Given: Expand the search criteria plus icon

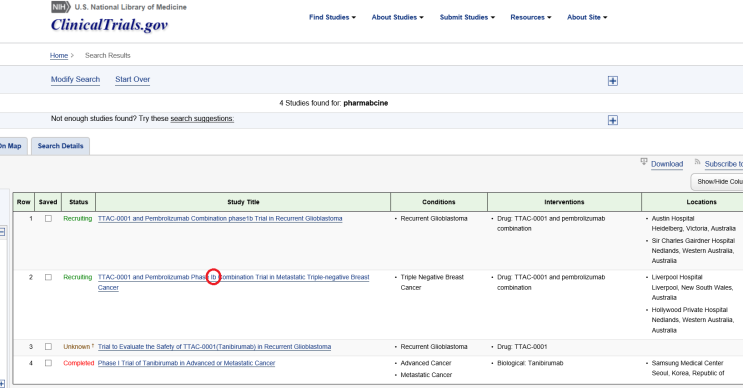Looking at the screenshot, I should 613,81.
